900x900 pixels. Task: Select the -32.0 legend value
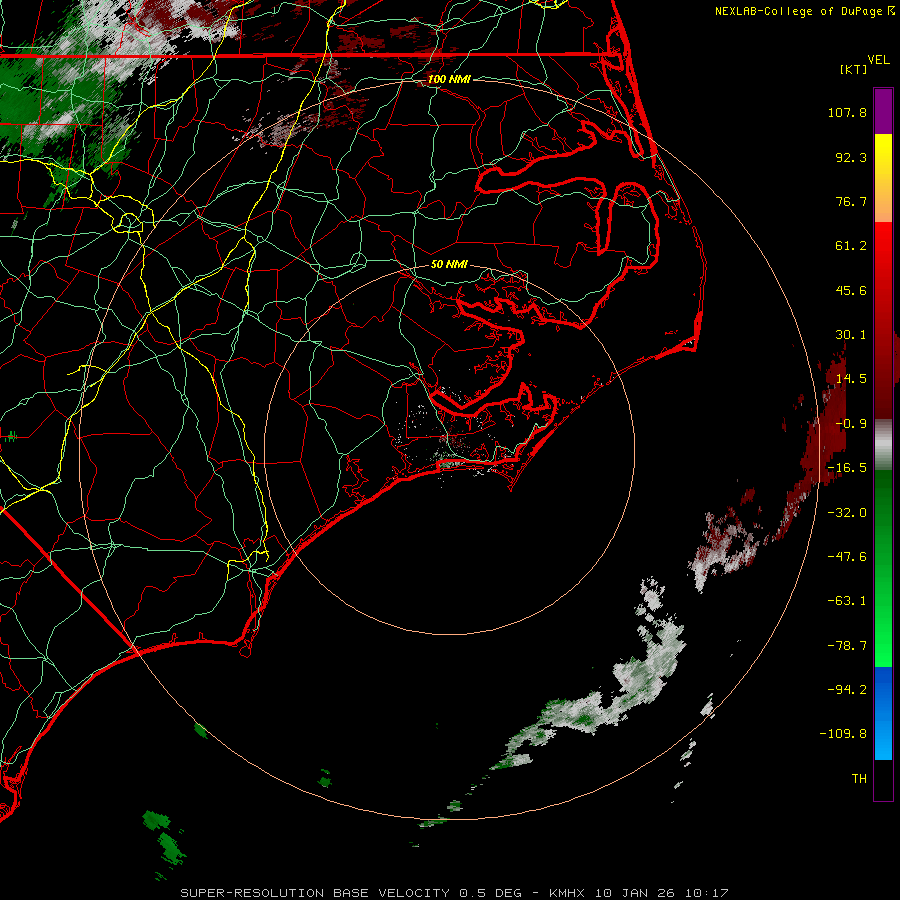pyautogui.click(x=847, y=513)
